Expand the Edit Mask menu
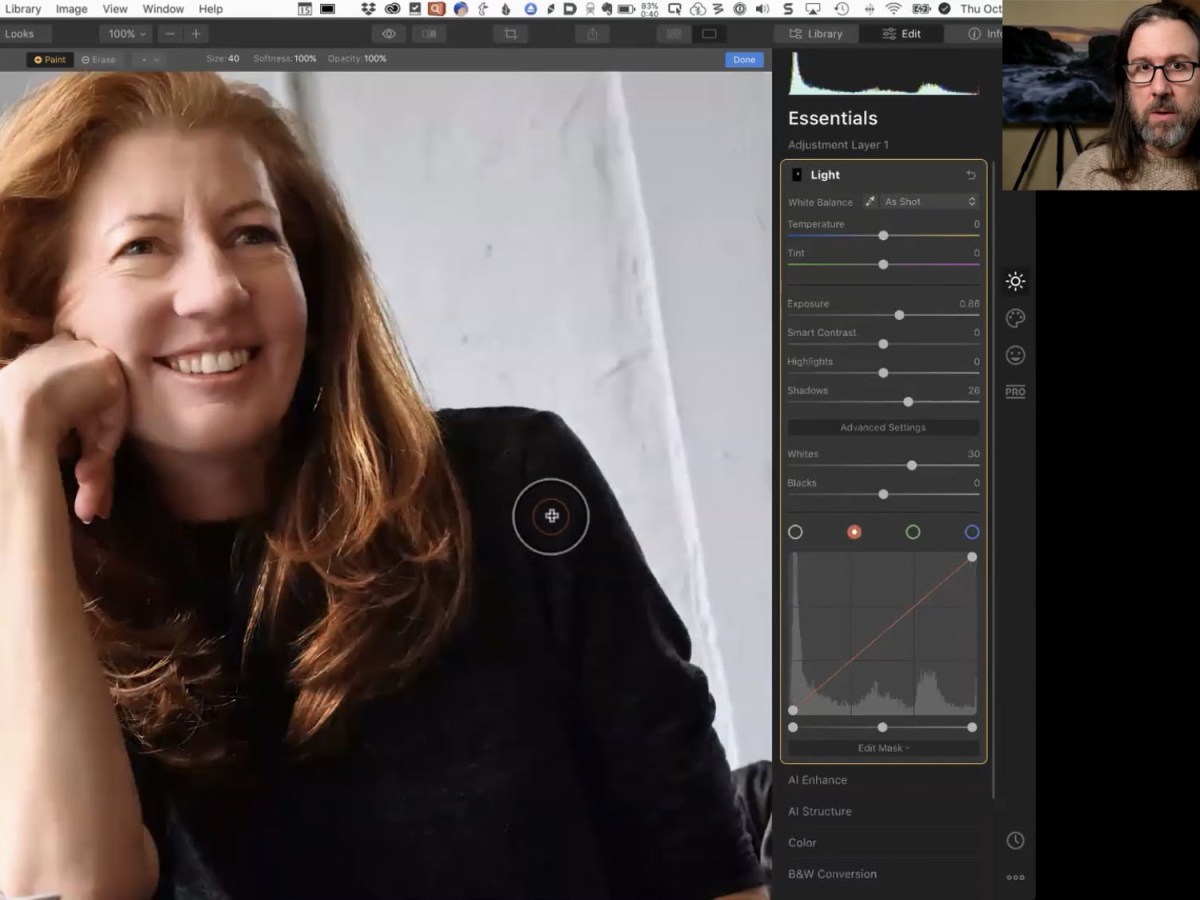 coord(883,748)
